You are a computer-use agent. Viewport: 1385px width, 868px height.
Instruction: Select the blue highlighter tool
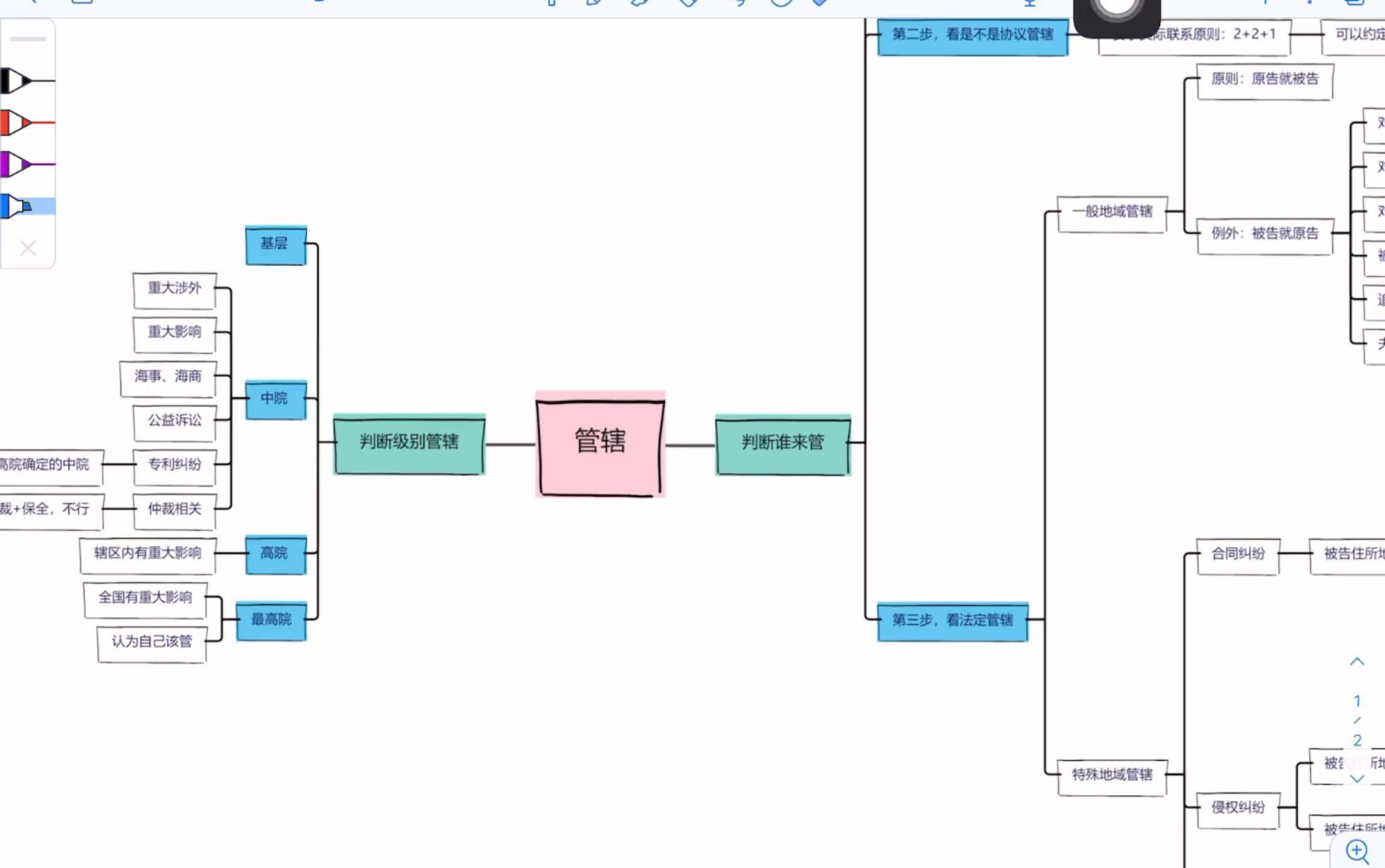click(27, 206)
